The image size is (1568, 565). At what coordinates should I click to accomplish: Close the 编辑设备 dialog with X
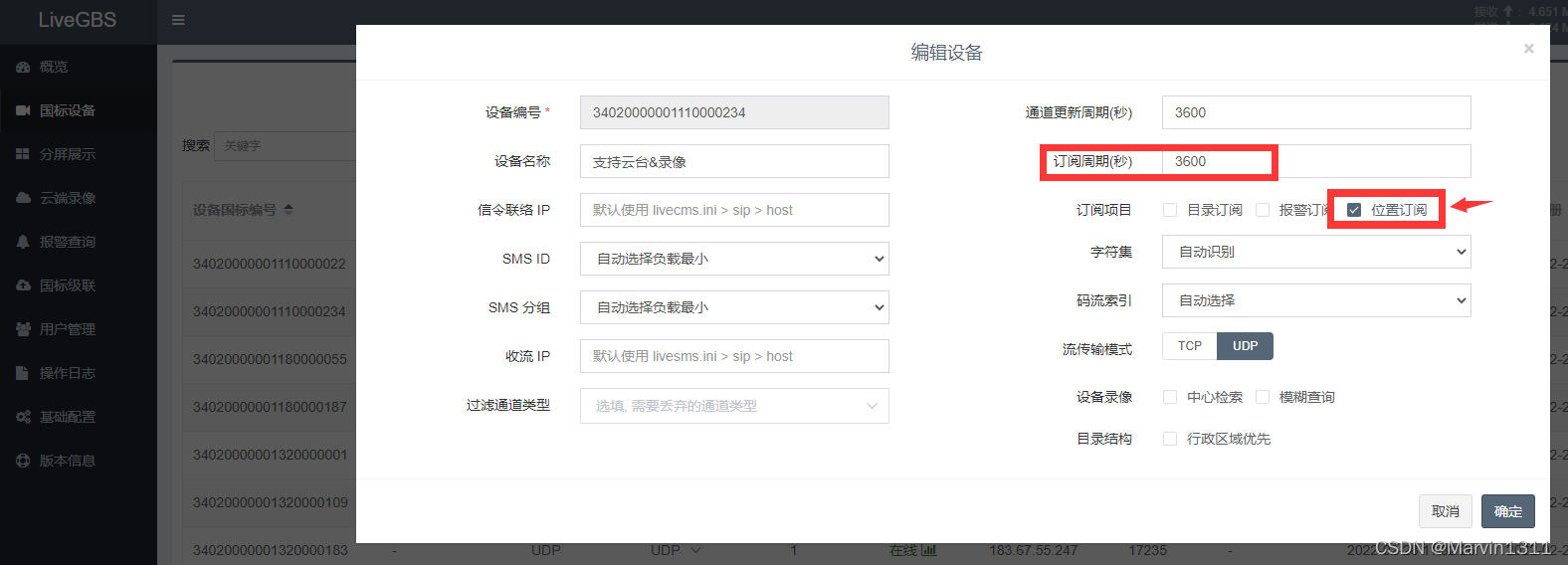coord(1529,49)
